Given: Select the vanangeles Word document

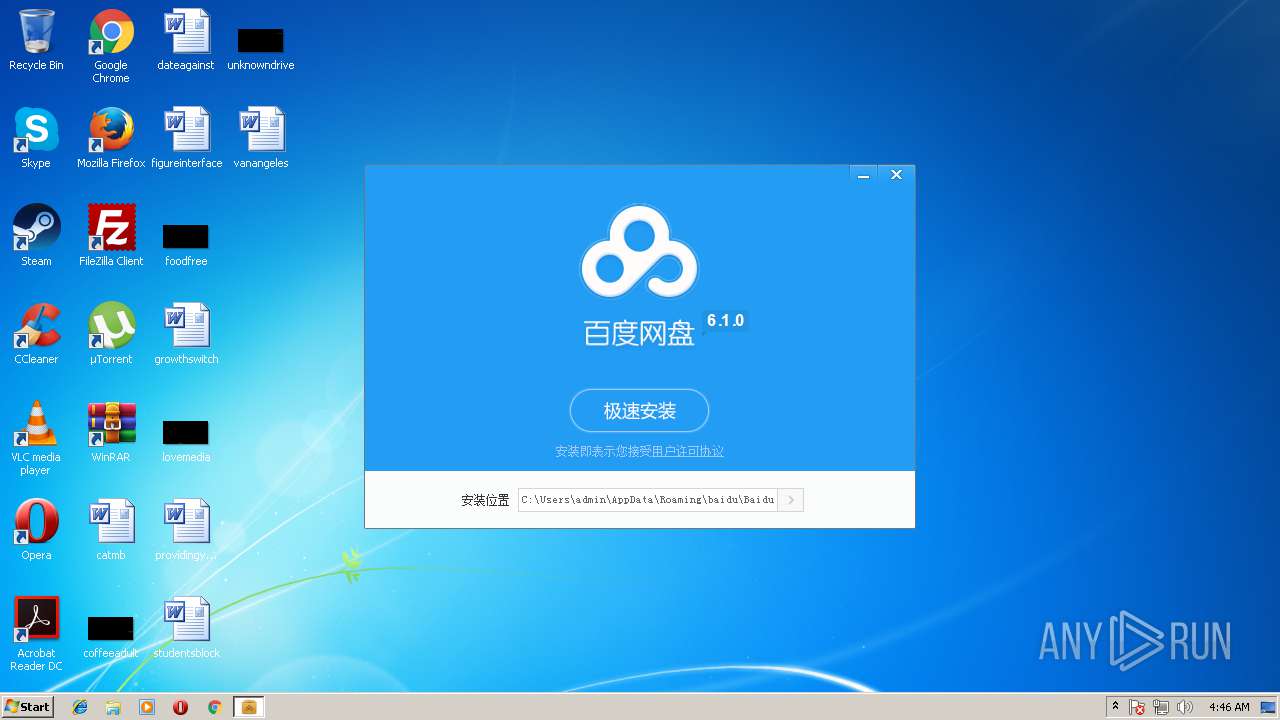Looking at the screenshot, I should coord(261,138).
